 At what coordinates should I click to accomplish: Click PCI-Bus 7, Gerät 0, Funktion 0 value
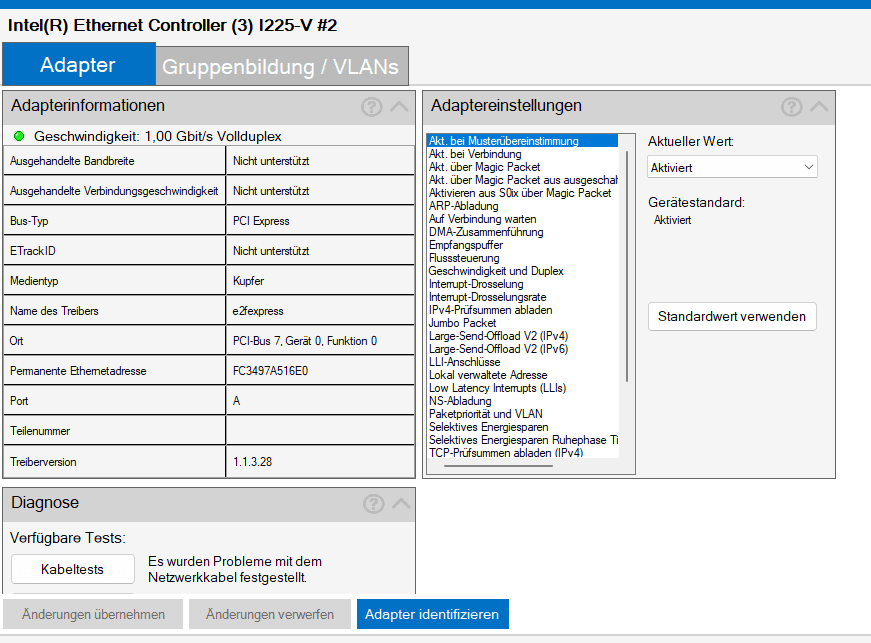coord(304,341)
